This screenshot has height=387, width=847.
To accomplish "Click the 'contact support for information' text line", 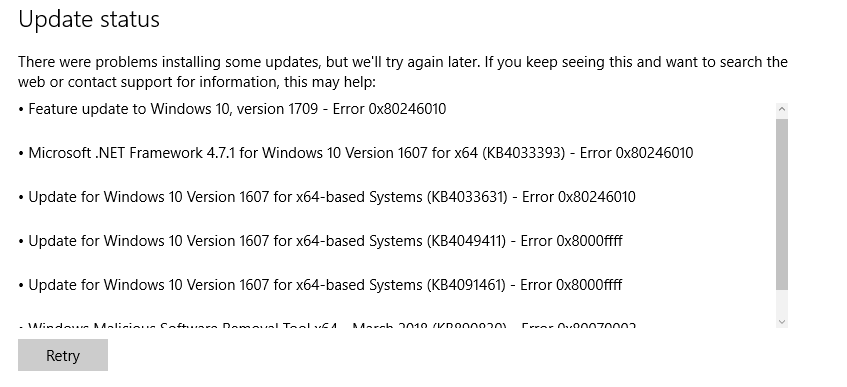I will pos(196,82).
